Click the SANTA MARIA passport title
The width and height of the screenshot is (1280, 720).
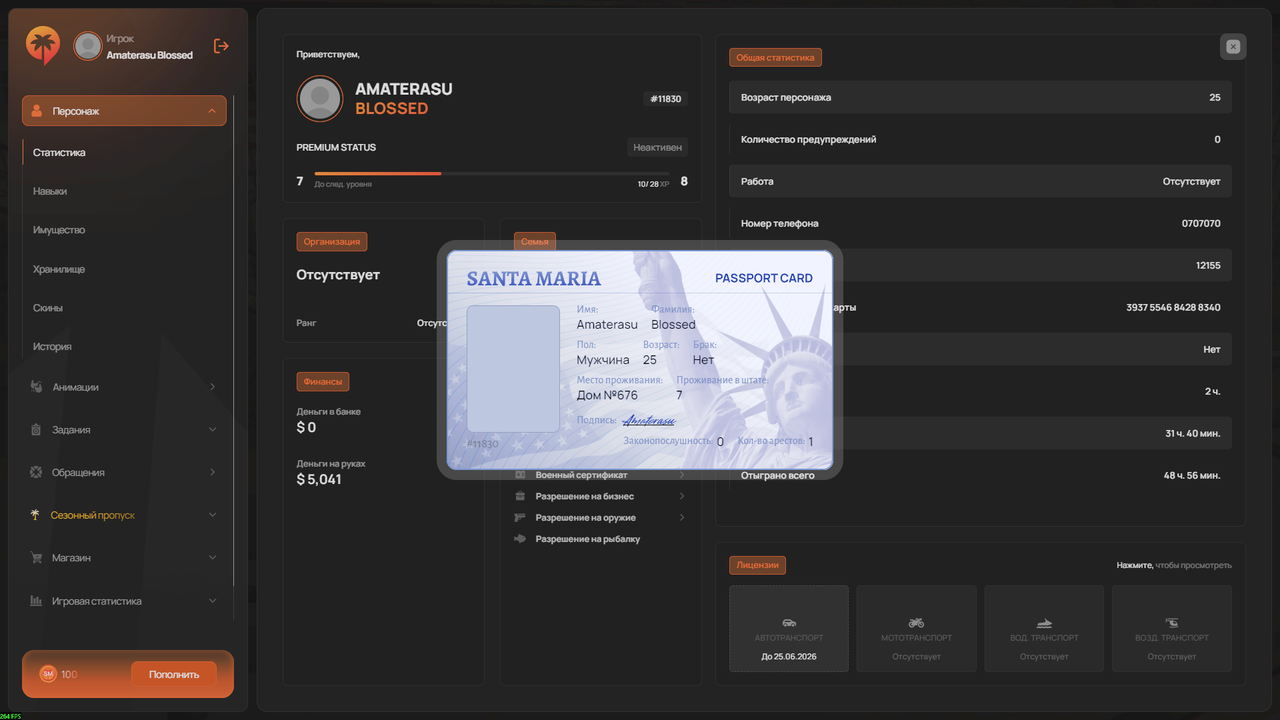click(x=534, y=278)
